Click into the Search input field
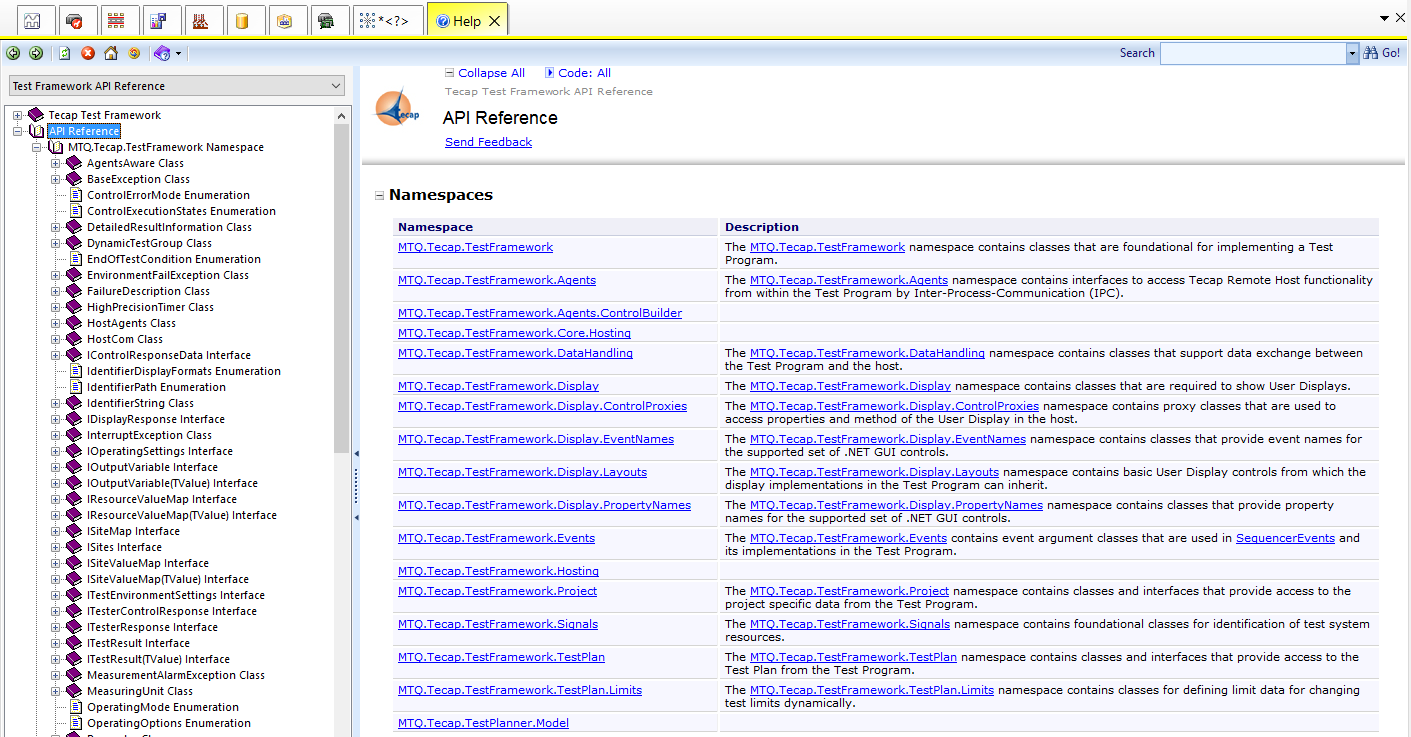The image size is (1411, 737). 1253,53
